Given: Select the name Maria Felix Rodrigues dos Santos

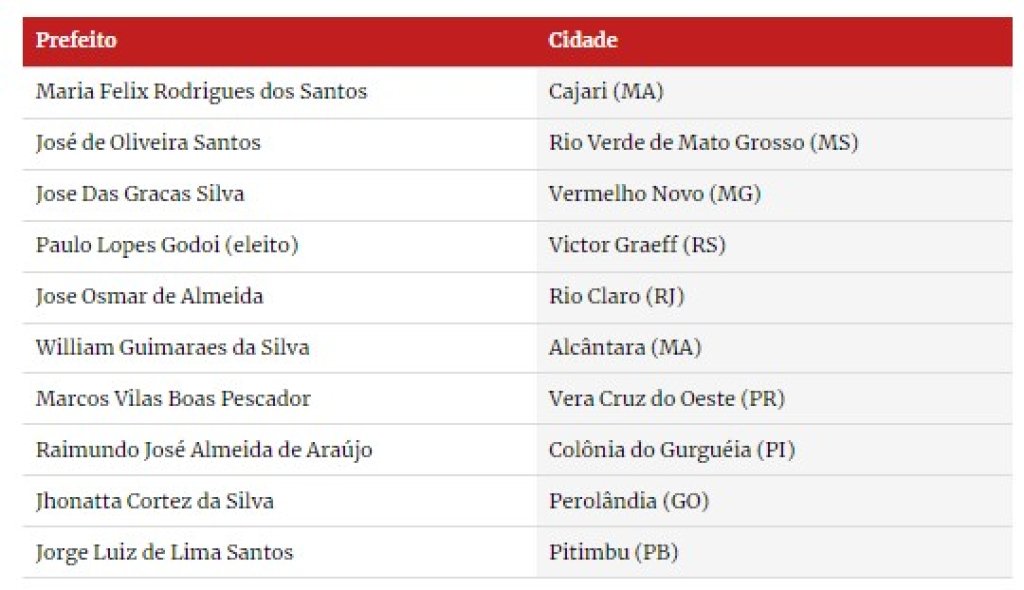Looking at the screenshot, I should tap(201, 91).
